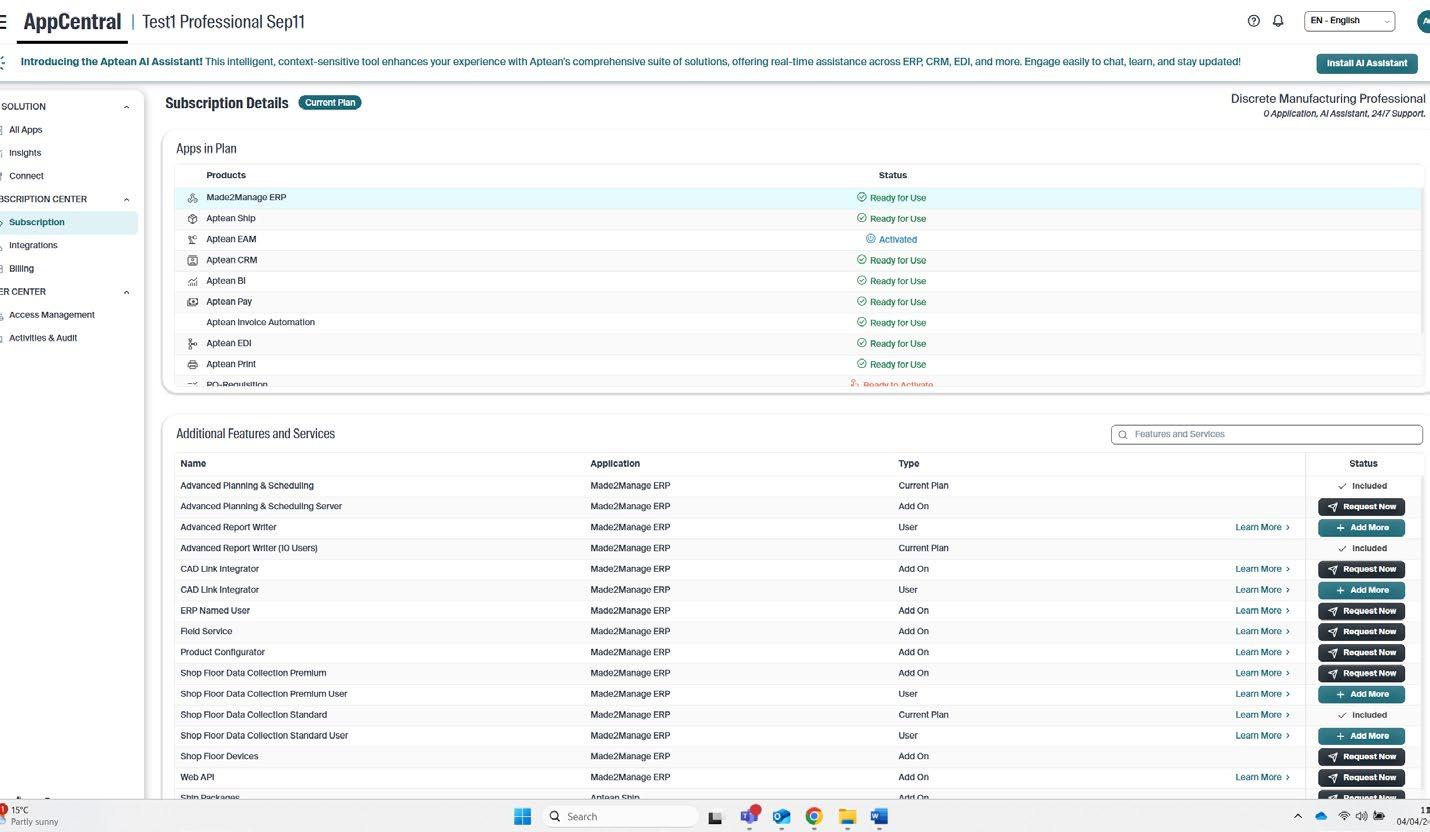Request Now for Field Service
Screen dimensions: 1430x832
[x=1361, y=632]
